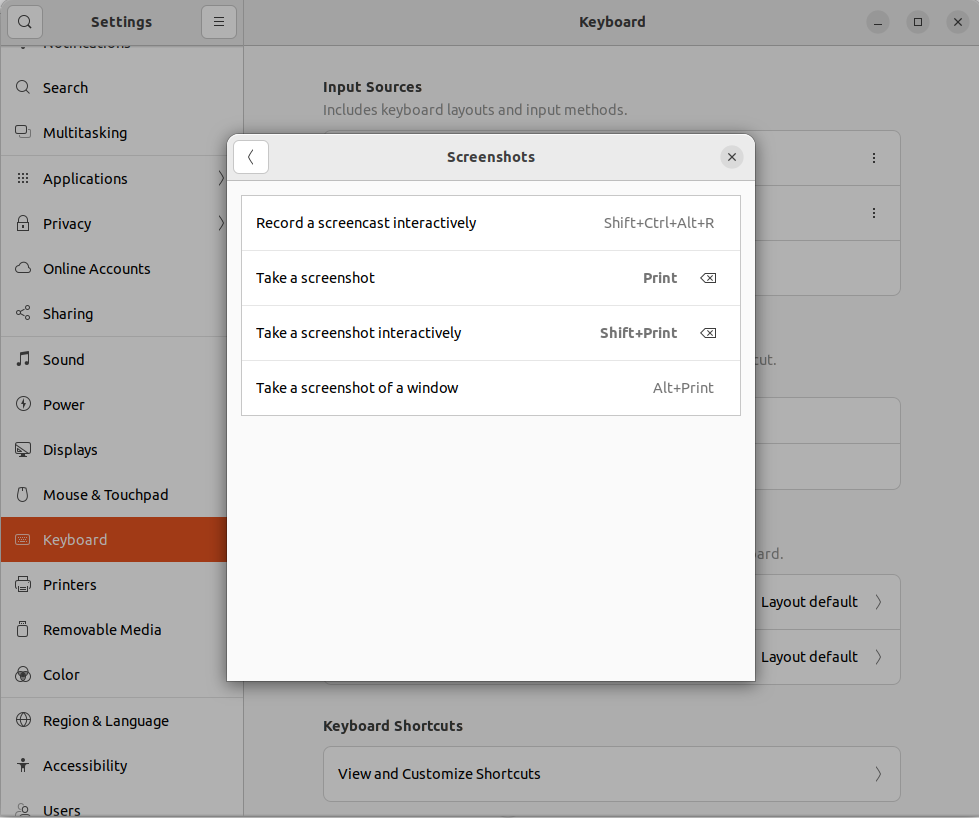Click the Color wheel icon
Screen dimensions: 979x818
click(x=23, y=674)
